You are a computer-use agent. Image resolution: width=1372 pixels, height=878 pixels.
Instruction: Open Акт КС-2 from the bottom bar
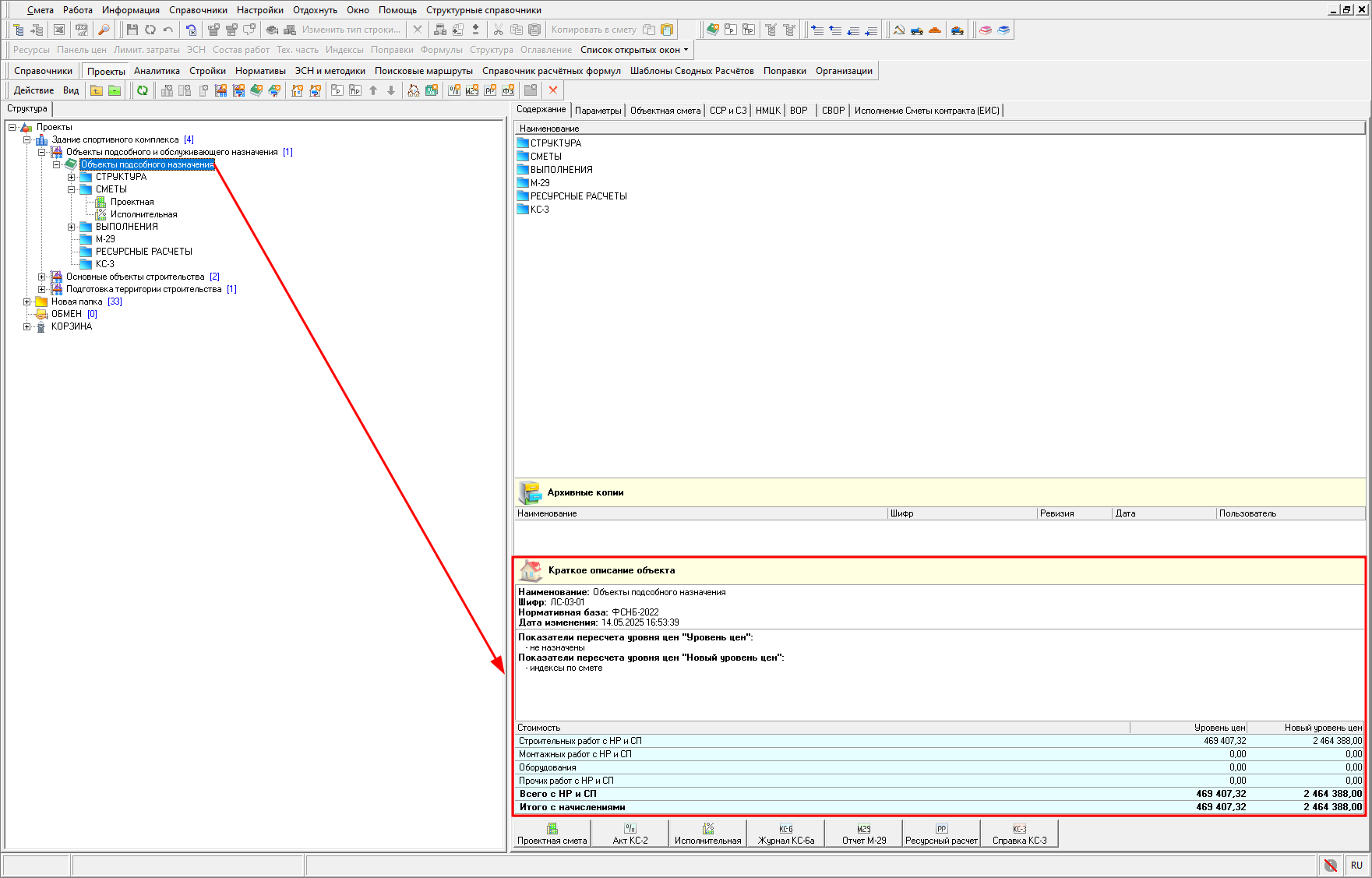[630, 834]
